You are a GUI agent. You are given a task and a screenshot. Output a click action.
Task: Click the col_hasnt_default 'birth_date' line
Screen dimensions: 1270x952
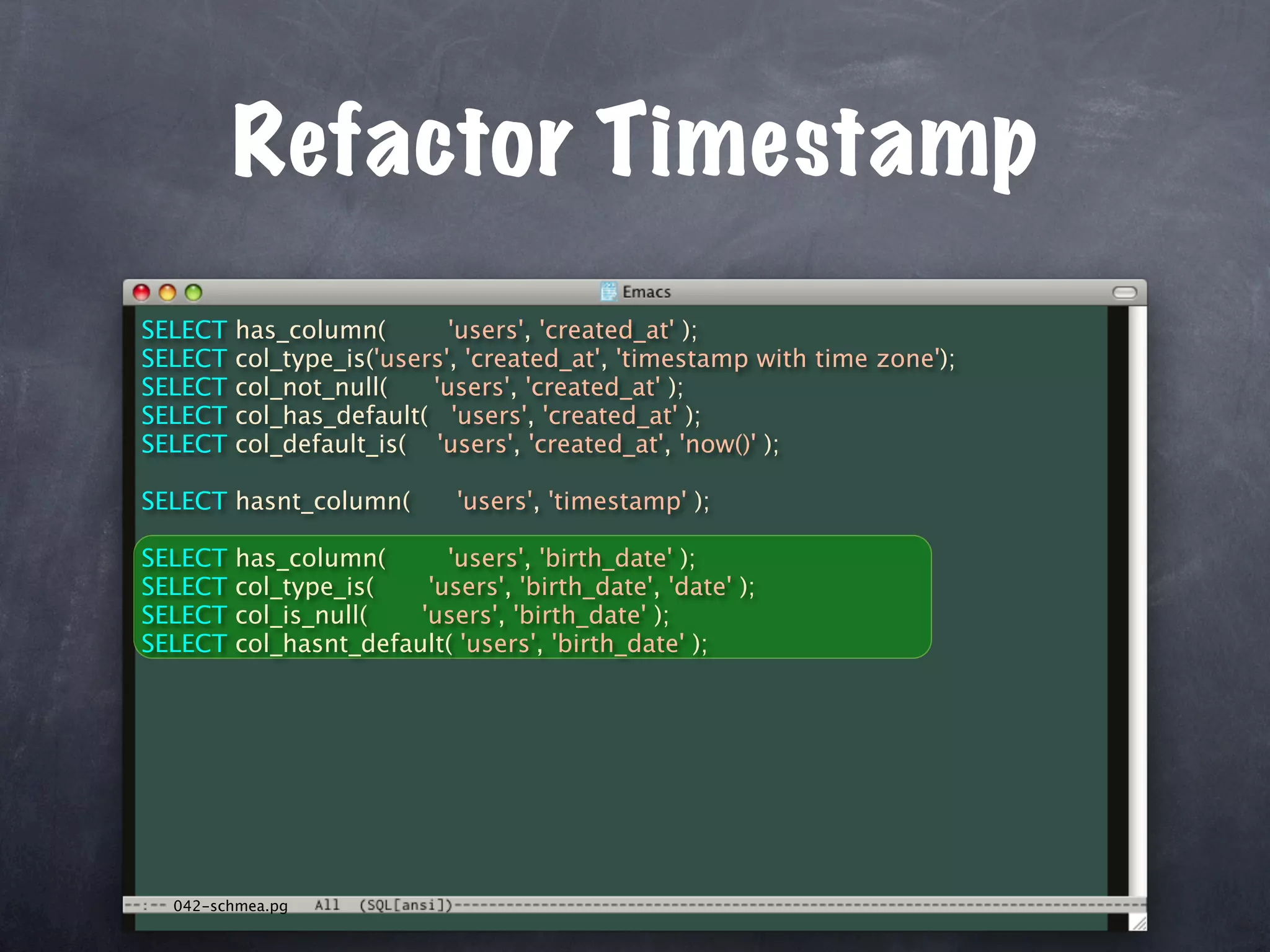(x=425, y=644)
